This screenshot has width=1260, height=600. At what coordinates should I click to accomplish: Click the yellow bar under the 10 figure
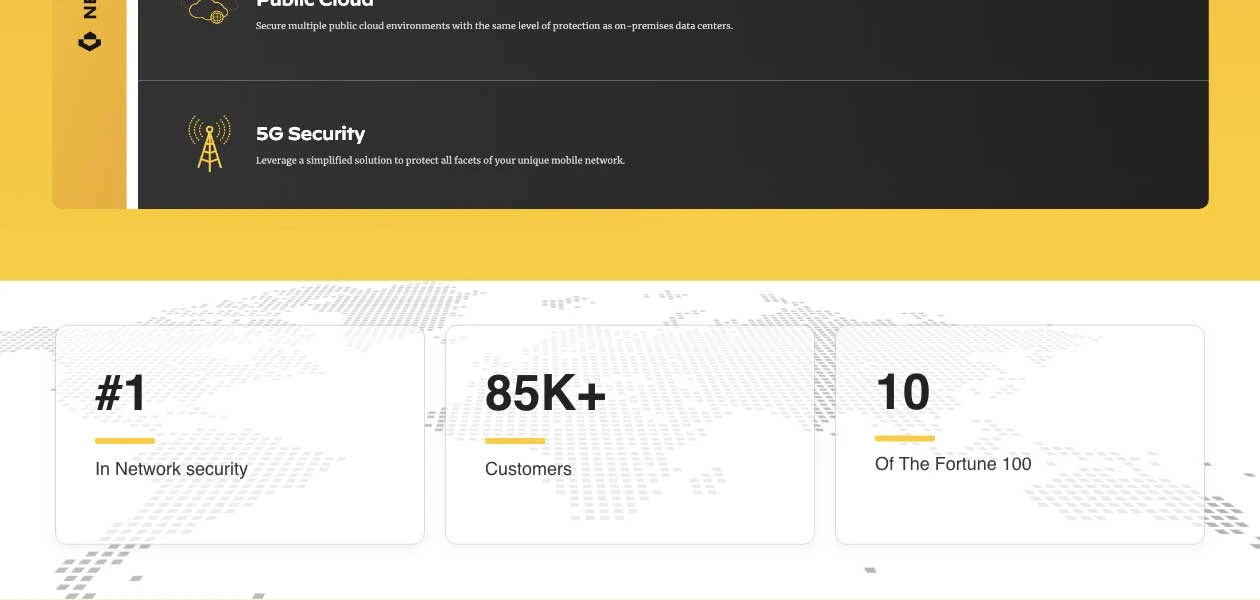[x=905, y=438]
